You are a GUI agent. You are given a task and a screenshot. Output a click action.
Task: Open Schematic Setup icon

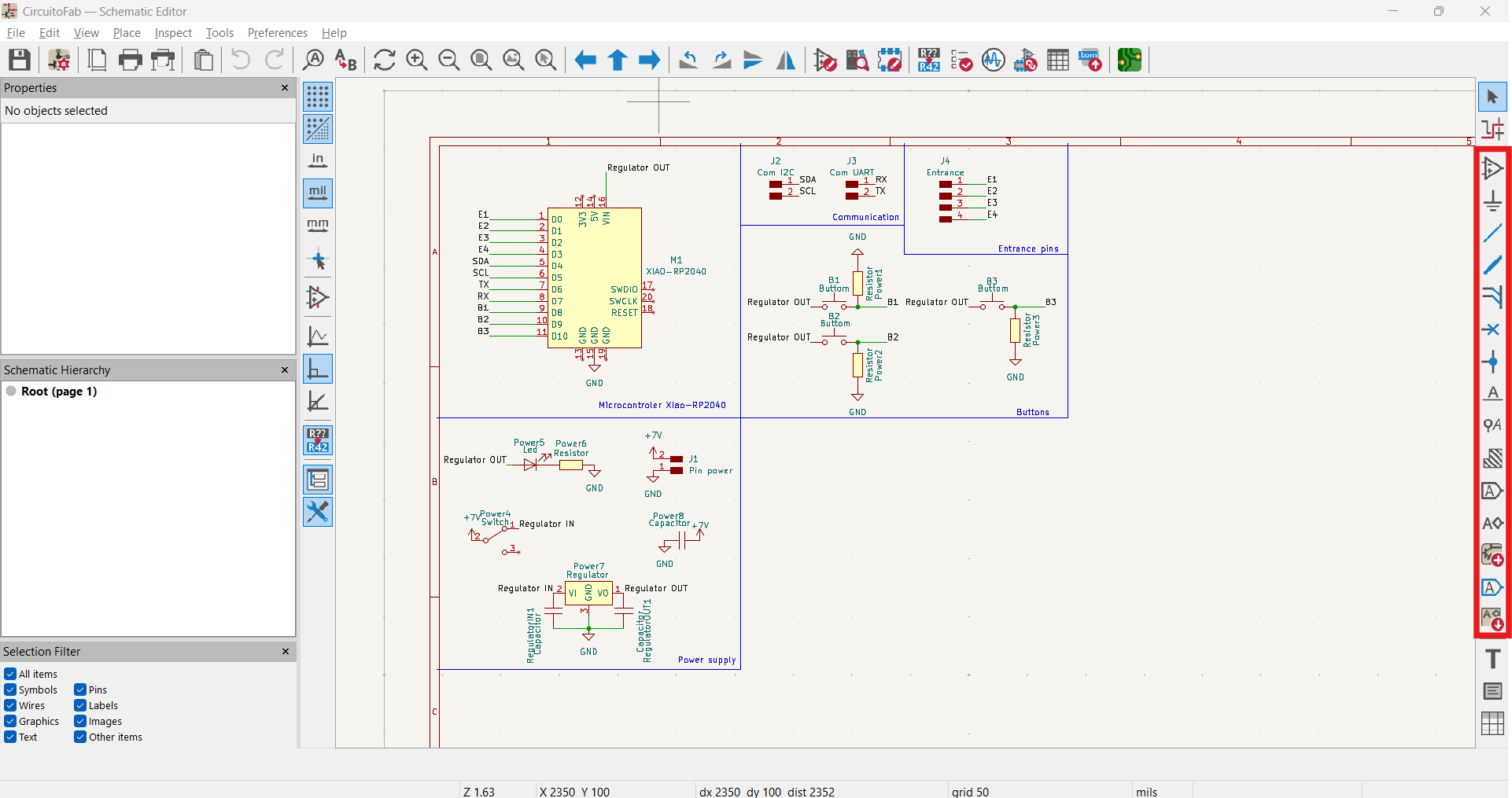(59, 60)
